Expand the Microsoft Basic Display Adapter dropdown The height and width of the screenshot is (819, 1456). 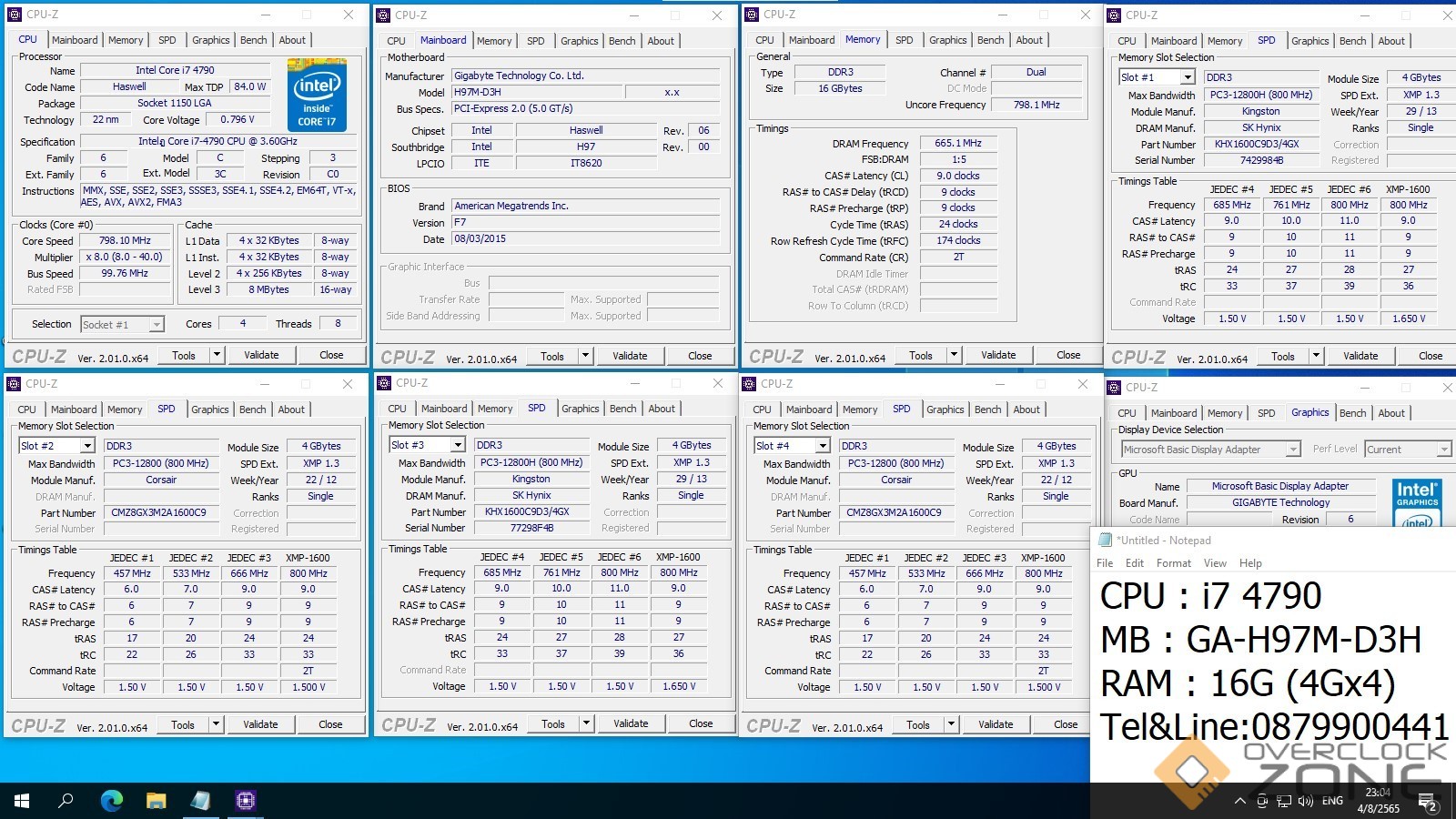click(1292, 450)
